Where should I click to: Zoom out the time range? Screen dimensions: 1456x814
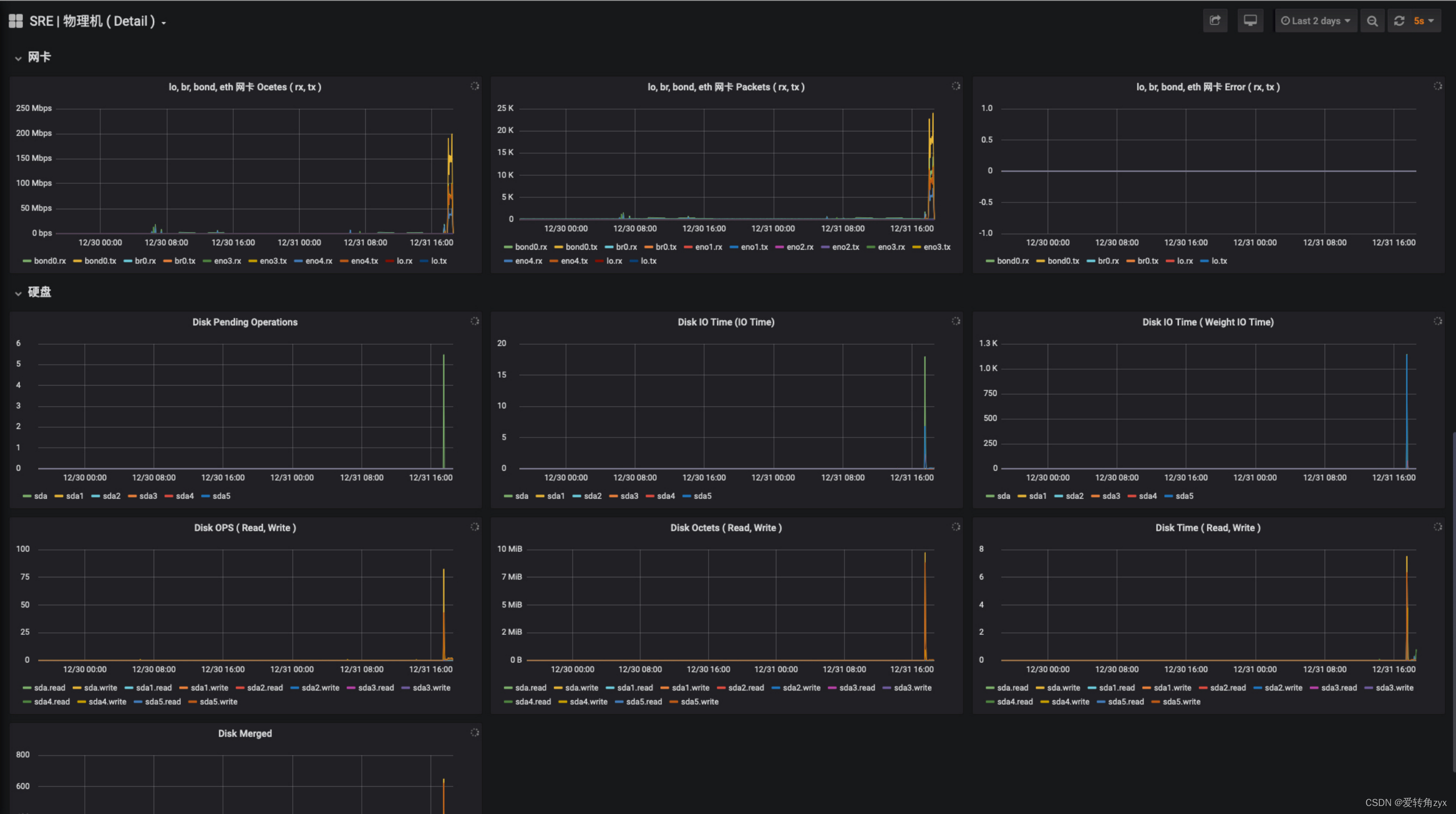tap(1372, 21)
